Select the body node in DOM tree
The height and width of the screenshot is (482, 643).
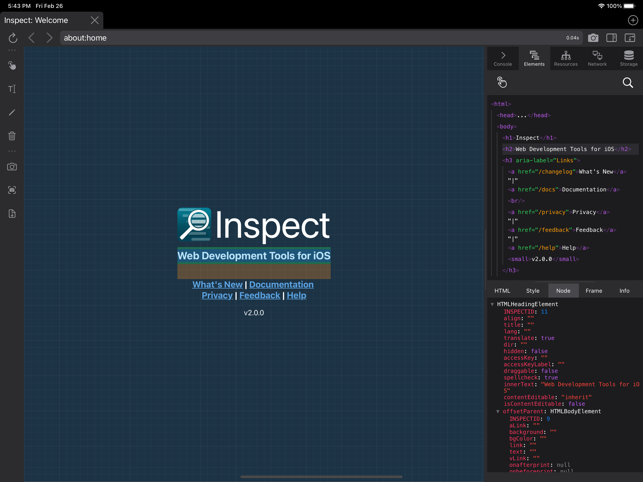pos(506,127)
